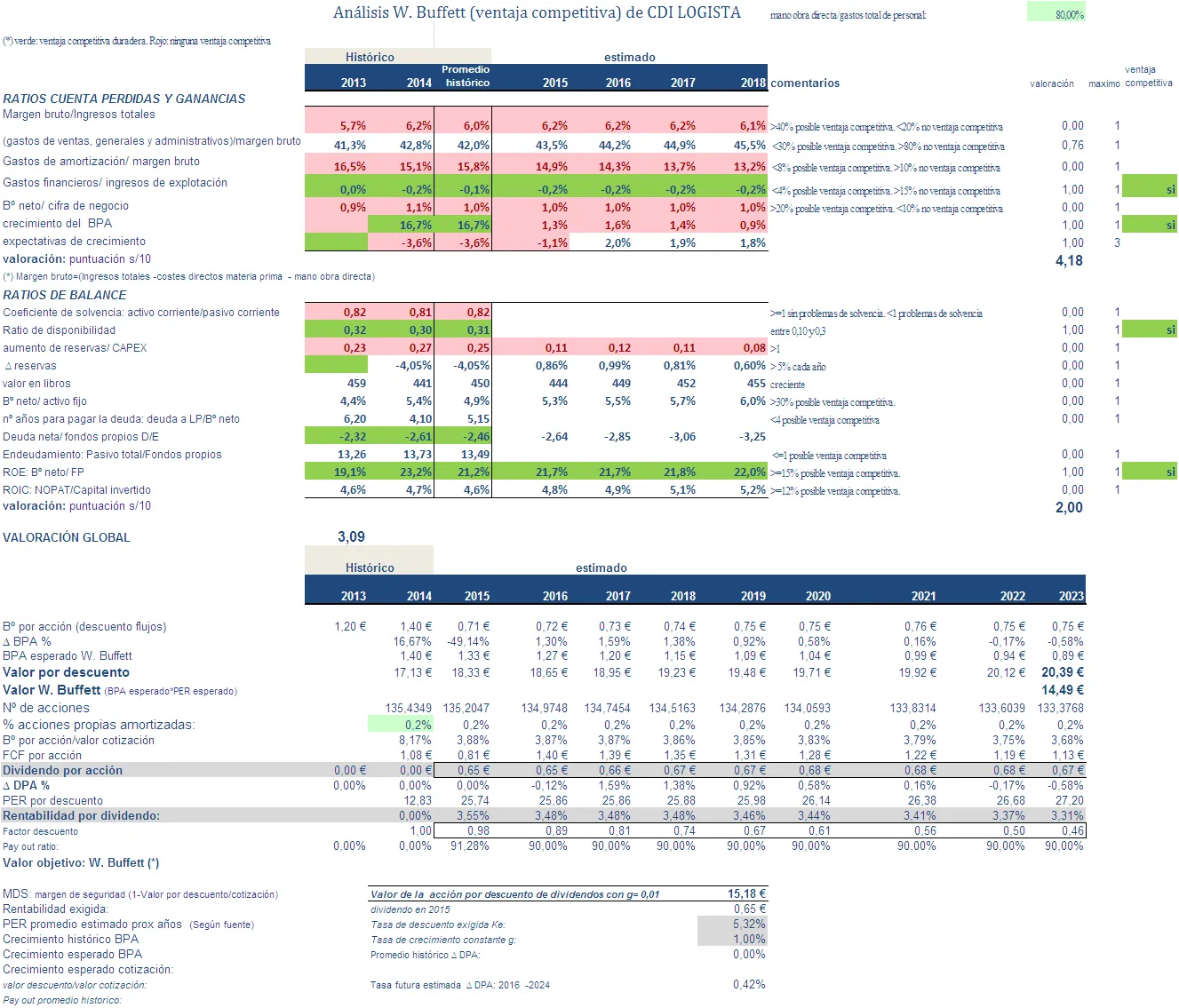The height and width of the screenshot is (1008, 1179).
Task: Select the 1,00% tasa de crecimiento constante cell
Action: tap(732, 939)
